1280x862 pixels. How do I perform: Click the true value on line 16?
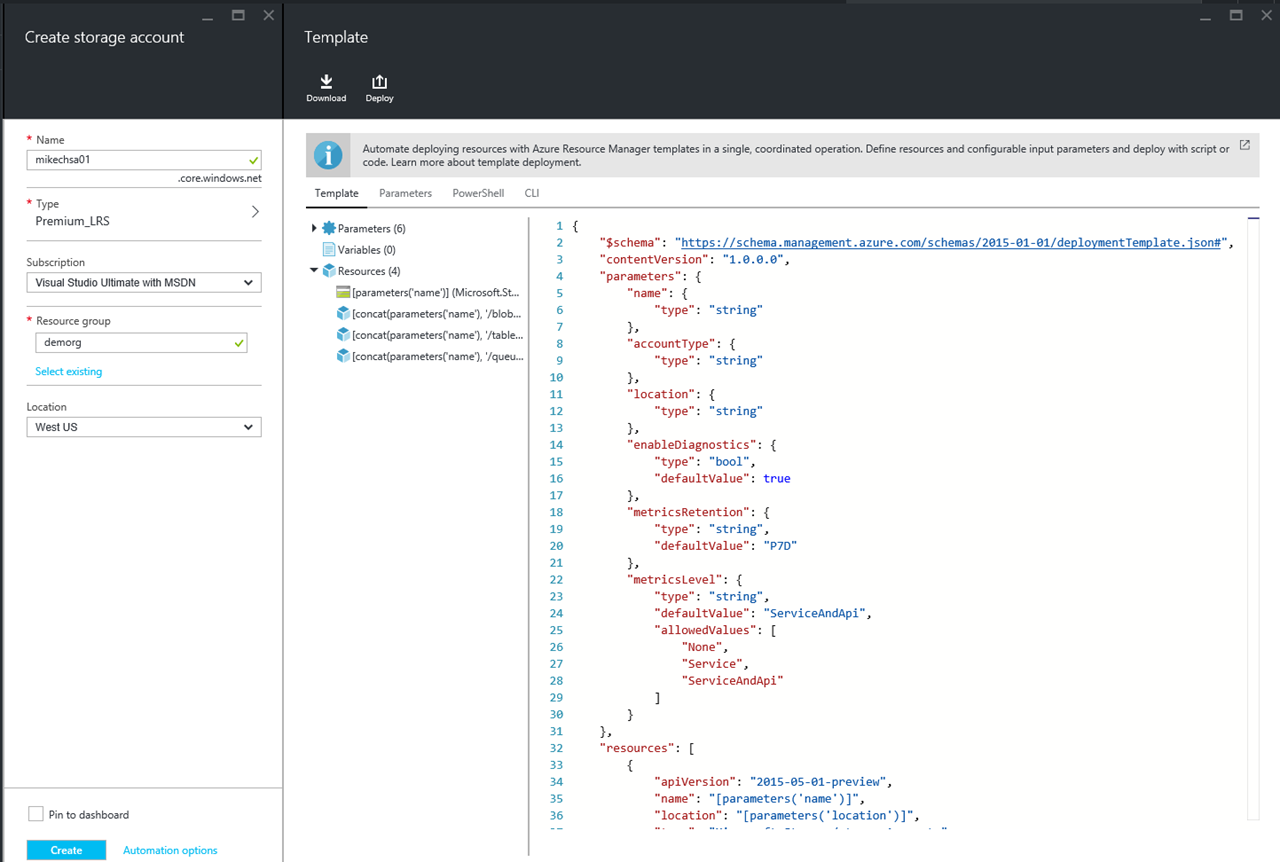click(x=777, y=478)
